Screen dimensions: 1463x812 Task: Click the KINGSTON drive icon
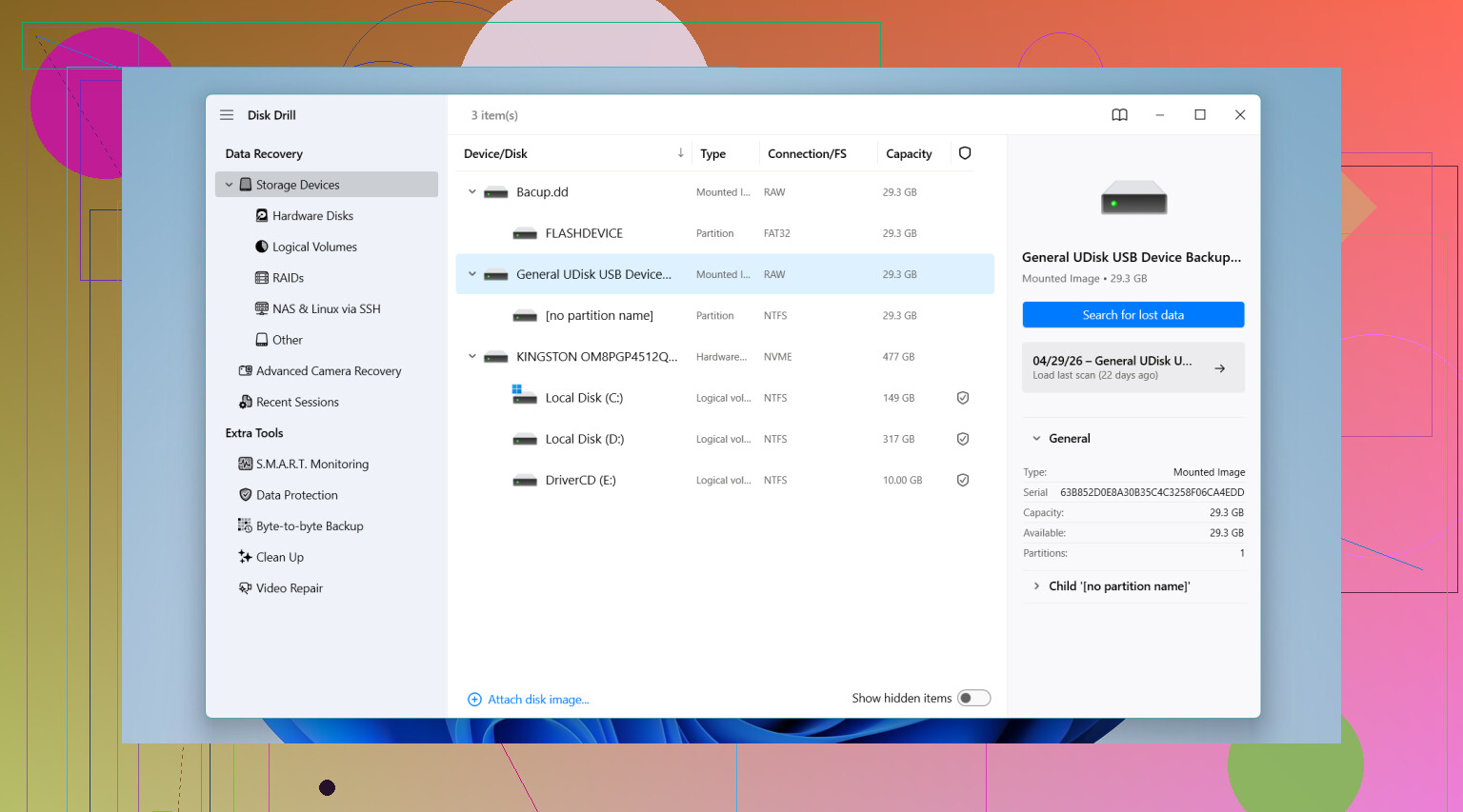tap(496, 358)
